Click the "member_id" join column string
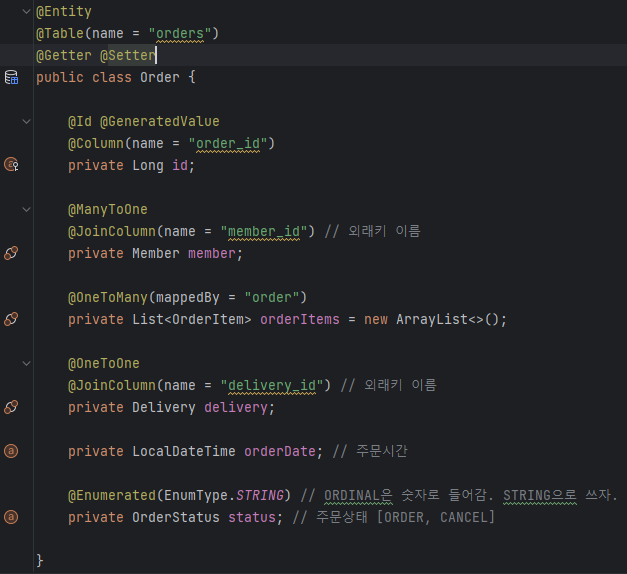 tap(264, 231)
